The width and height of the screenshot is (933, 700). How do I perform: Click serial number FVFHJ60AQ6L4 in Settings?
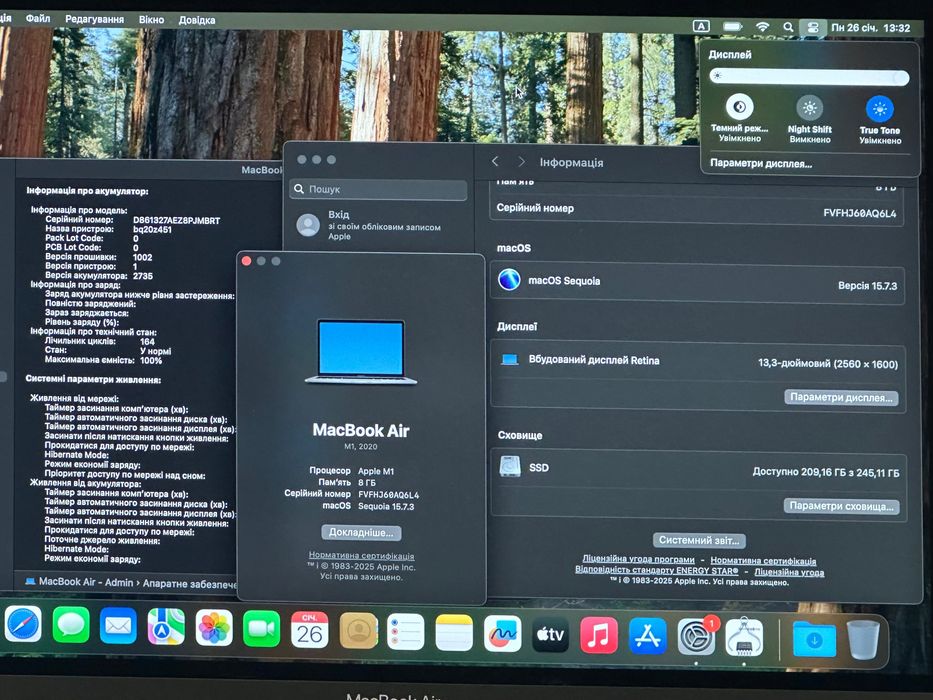click(859, 213)
